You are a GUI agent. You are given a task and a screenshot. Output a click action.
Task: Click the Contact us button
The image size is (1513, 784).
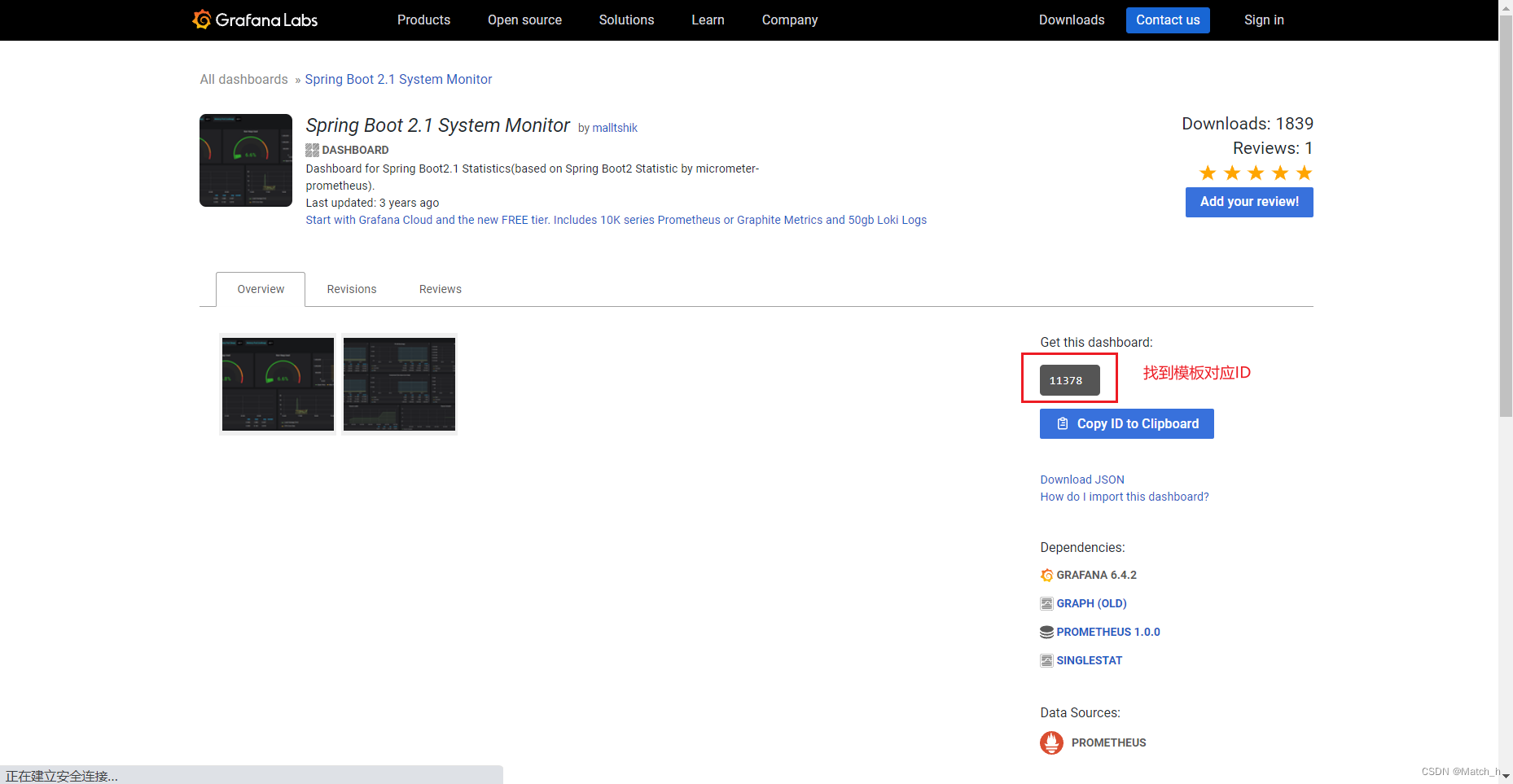[x=1168, y=20]
